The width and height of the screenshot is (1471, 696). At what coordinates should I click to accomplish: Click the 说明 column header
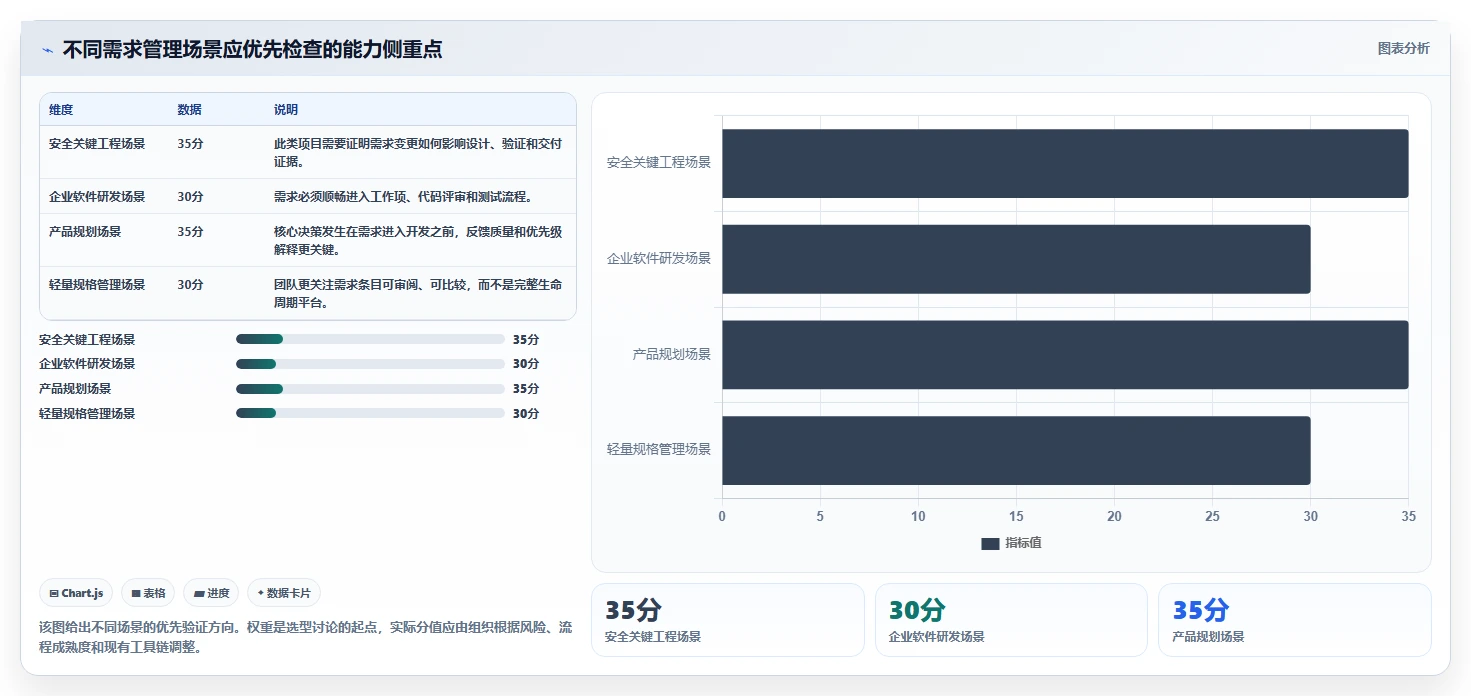(286, 110)
